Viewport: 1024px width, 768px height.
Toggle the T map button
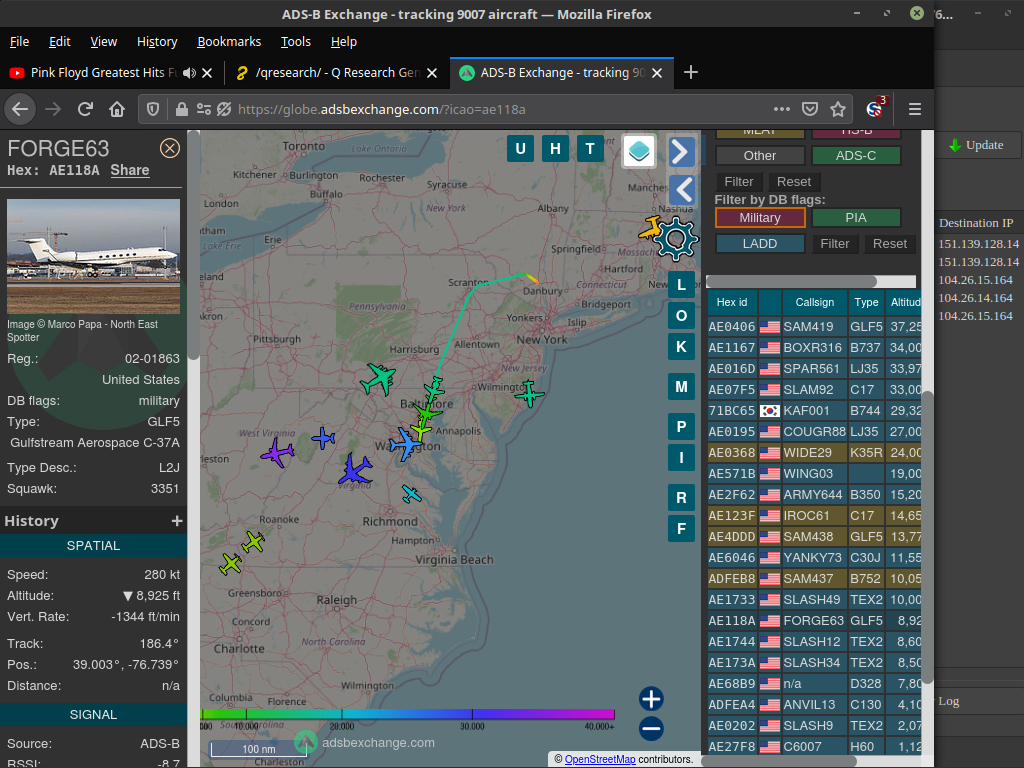click(x=590, y=149)
